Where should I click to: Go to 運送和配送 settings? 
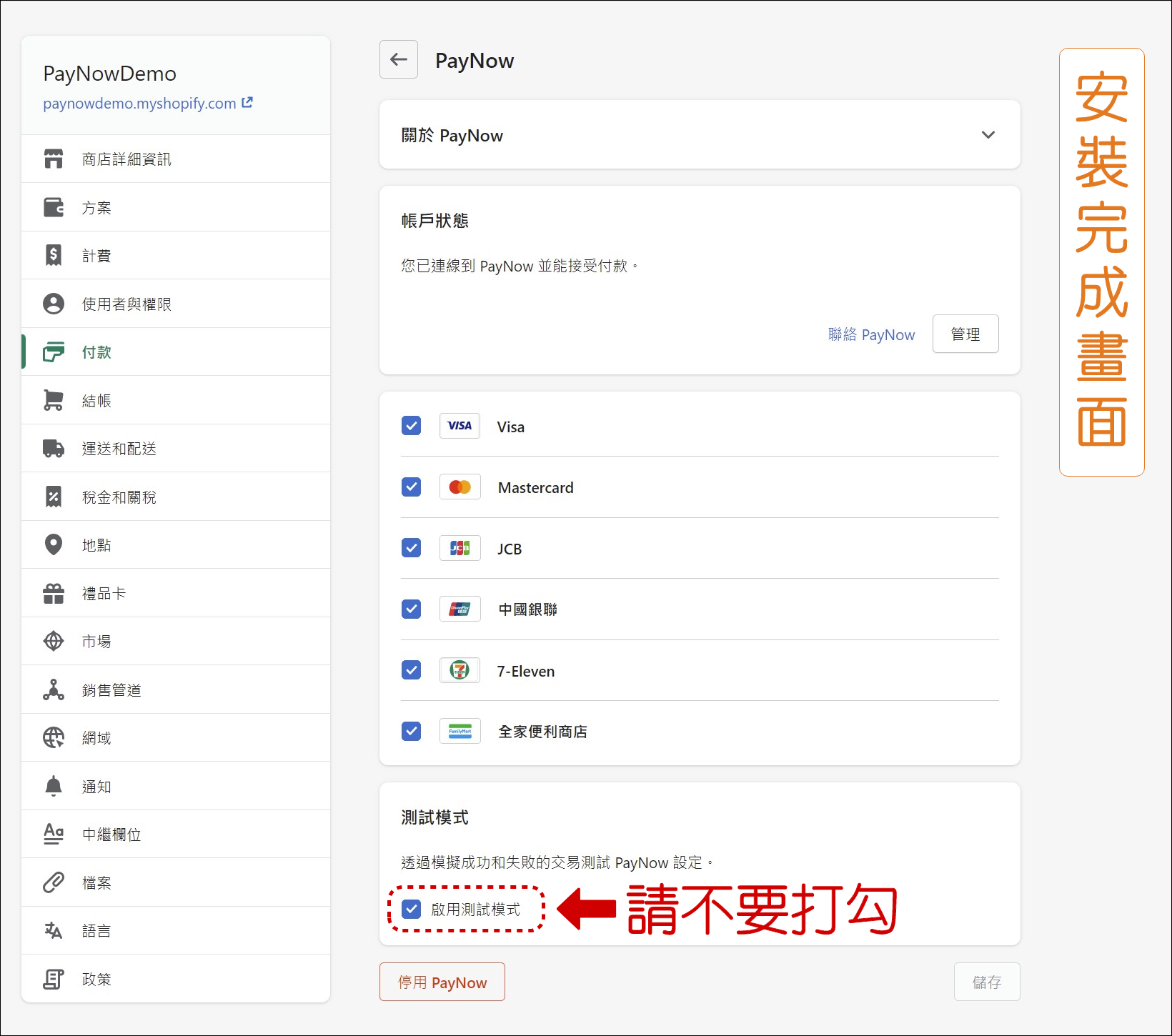tap(176, 448)
